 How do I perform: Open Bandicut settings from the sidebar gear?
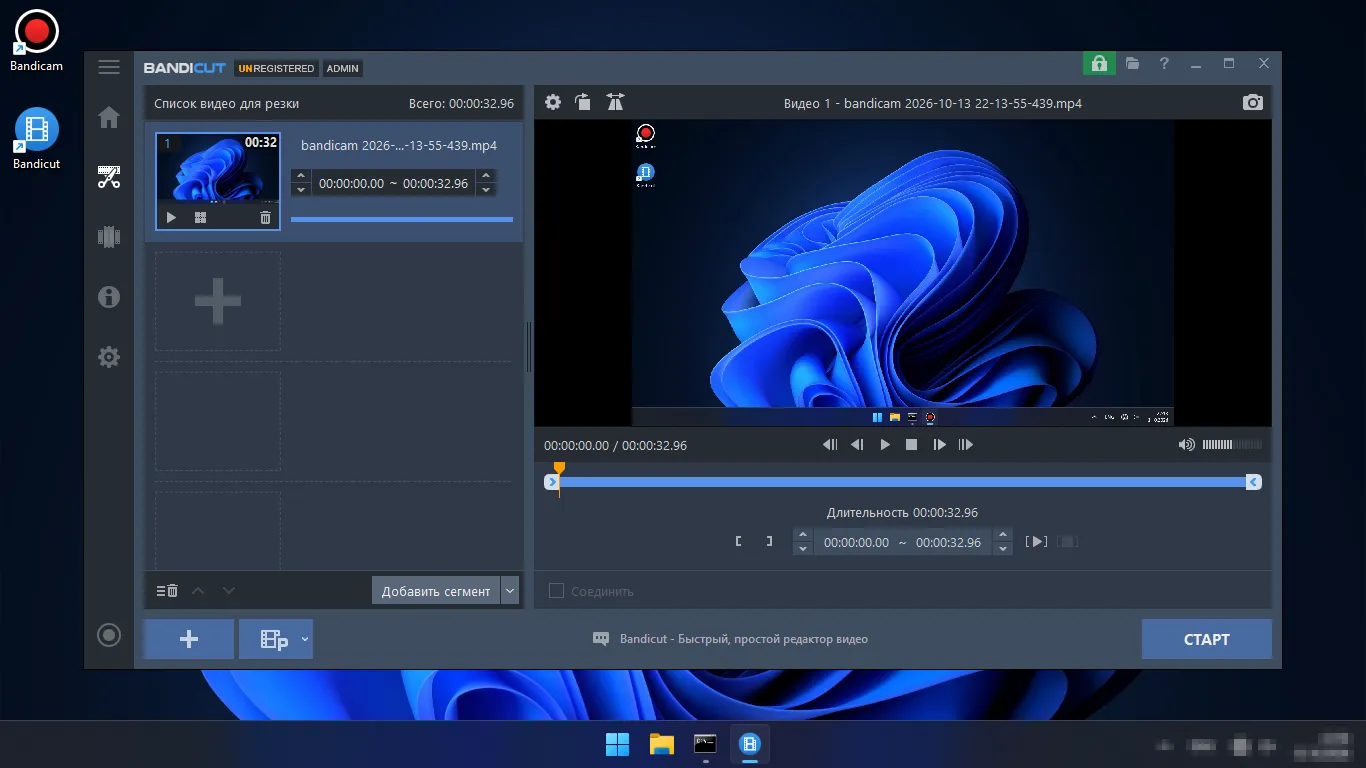point(109,357)
